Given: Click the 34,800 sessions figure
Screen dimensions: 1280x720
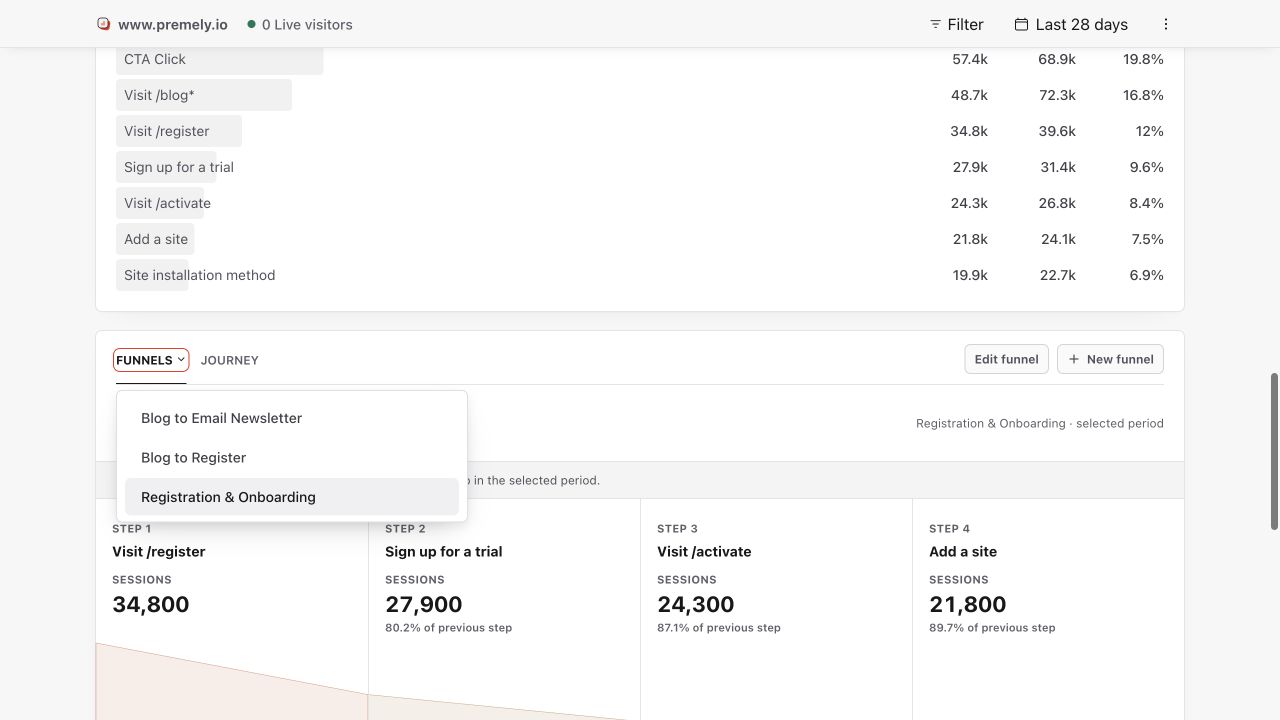Looking at the screenshot, I should 151,604.
